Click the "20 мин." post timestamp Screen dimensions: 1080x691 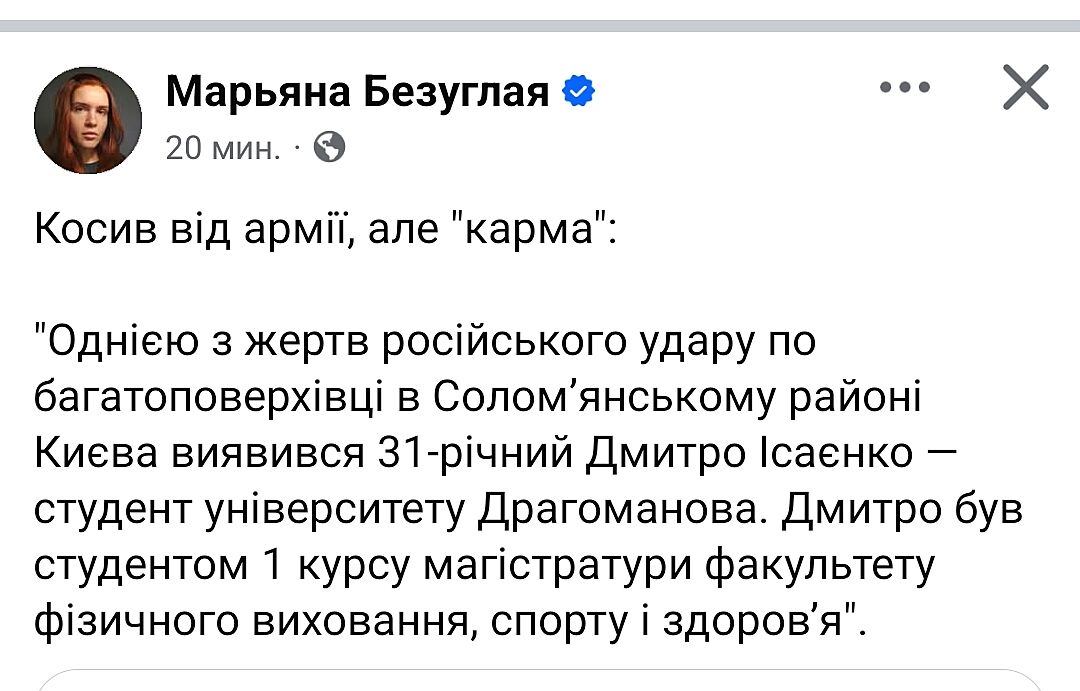pyautogui.click(x=222, y=149)
